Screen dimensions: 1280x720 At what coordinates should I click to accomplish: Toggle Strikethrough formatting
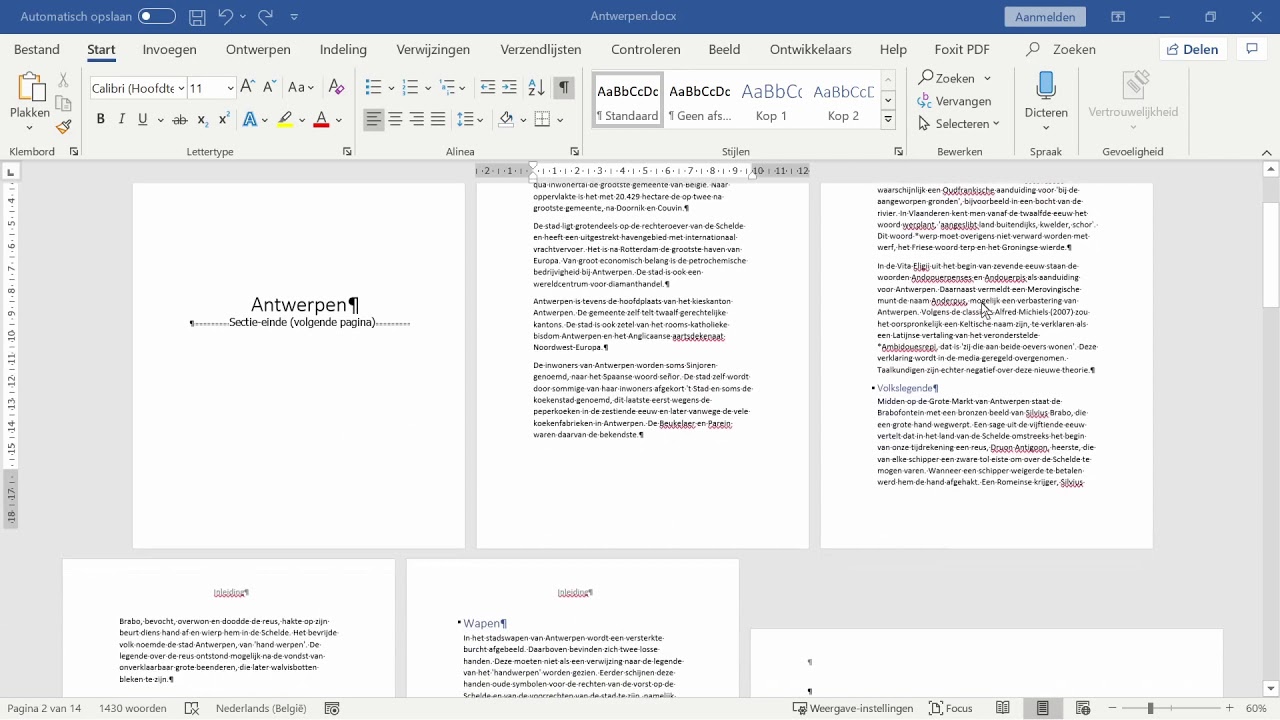pos(180,120)
